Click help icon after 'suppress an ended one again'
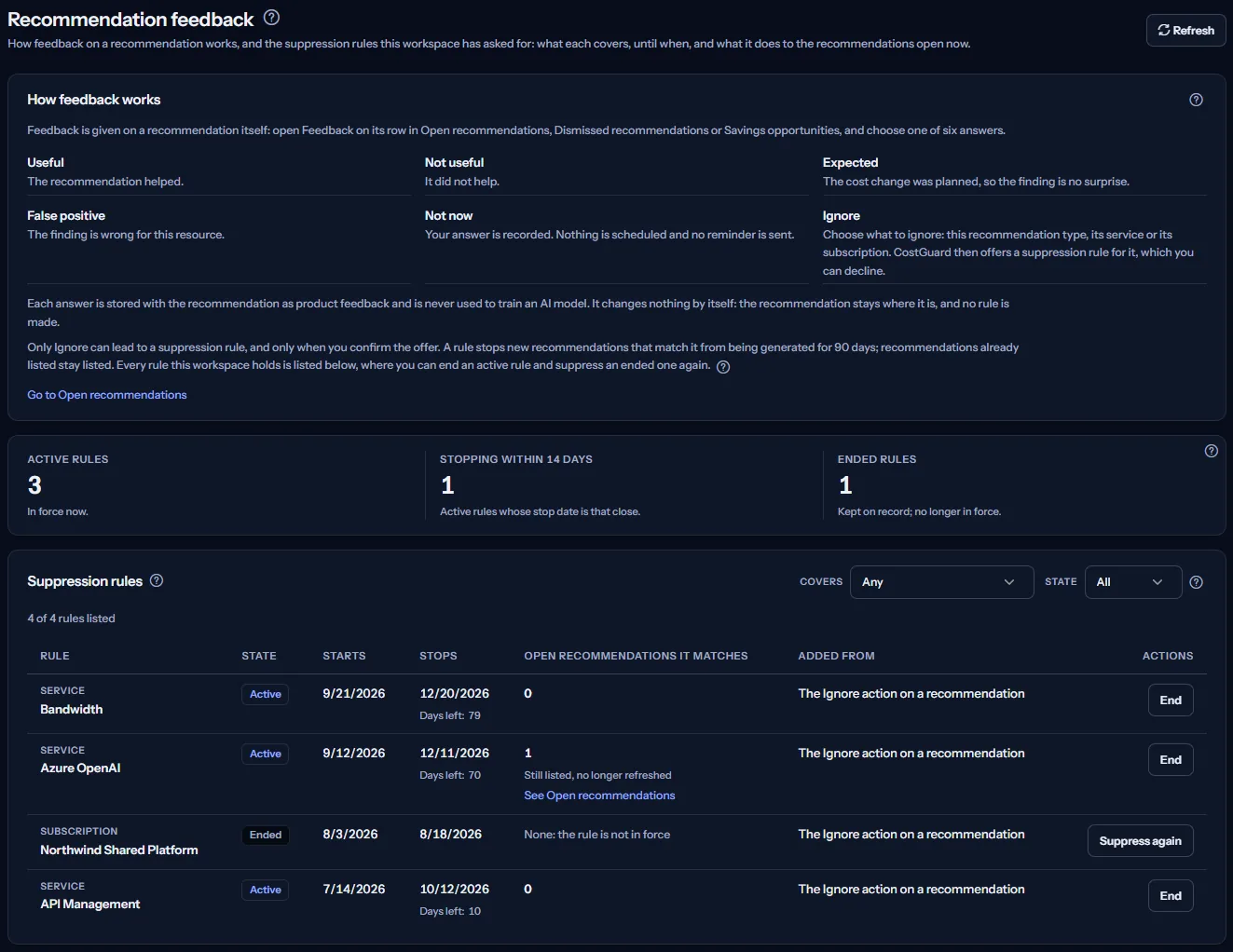1233x952 pixels. [723, 367]
